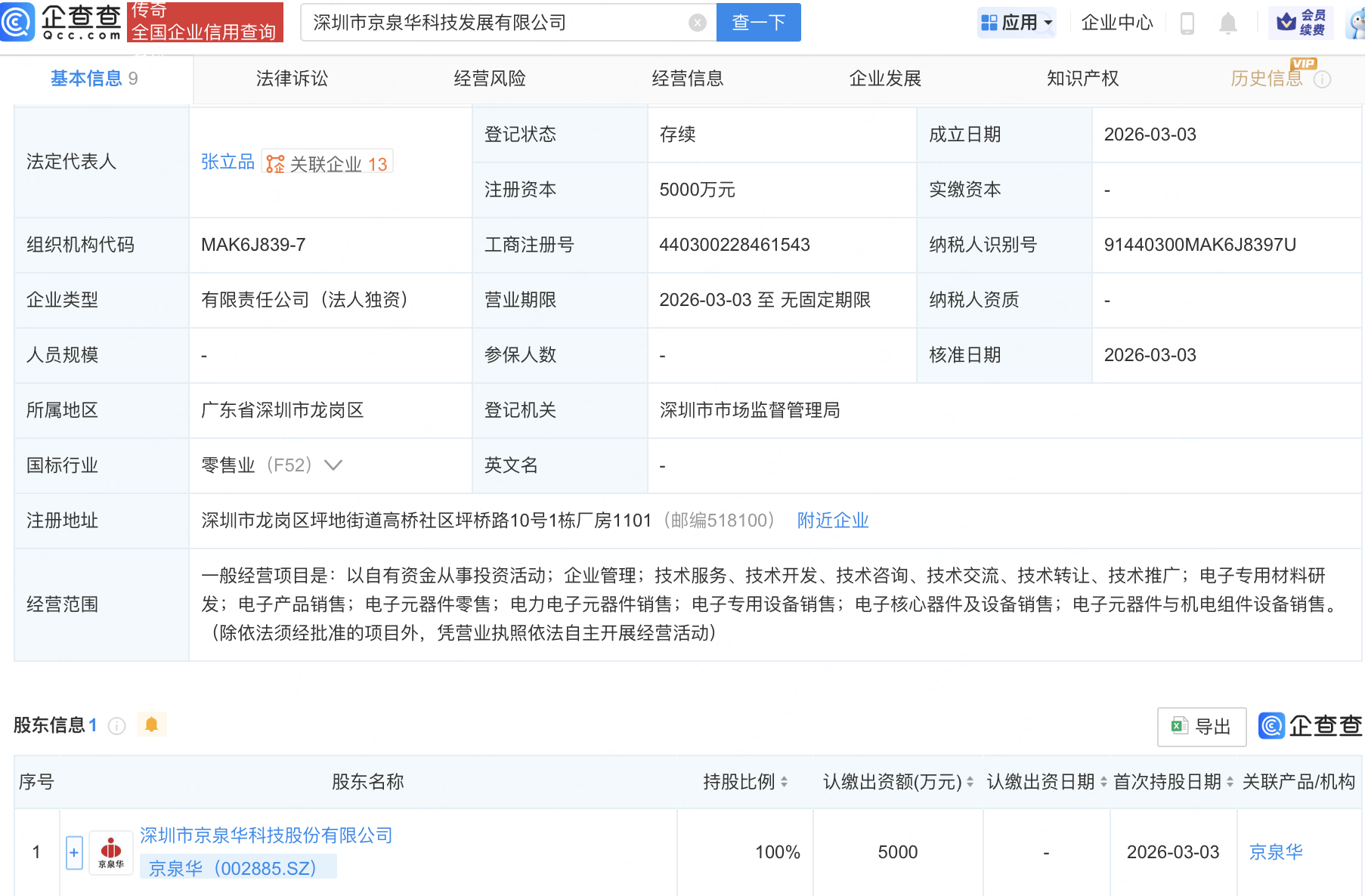Open notifications via the bell icon

pyautogui.click(x=1228, y=23)
